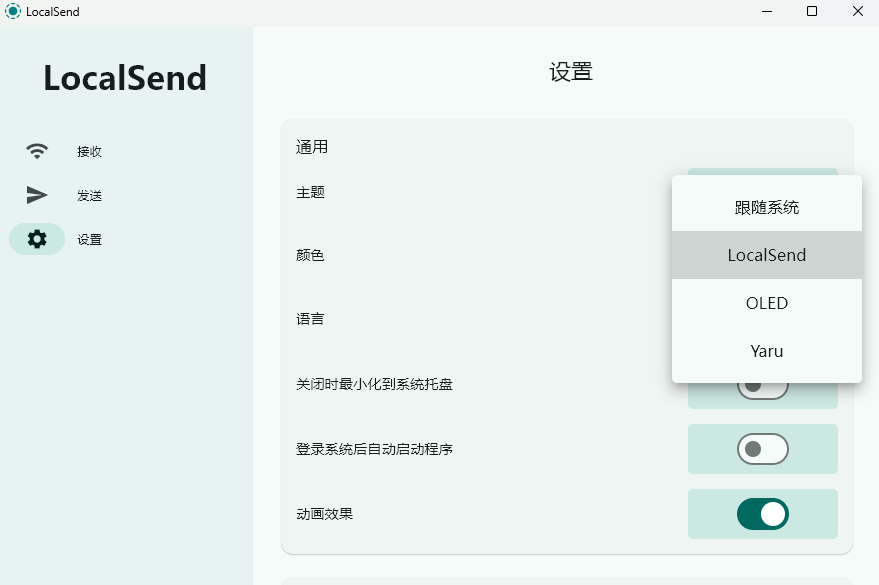Viewport: 879px width, 585px height.
Task: Open the 接收 tab label
Action: click(x=90, y=152)
